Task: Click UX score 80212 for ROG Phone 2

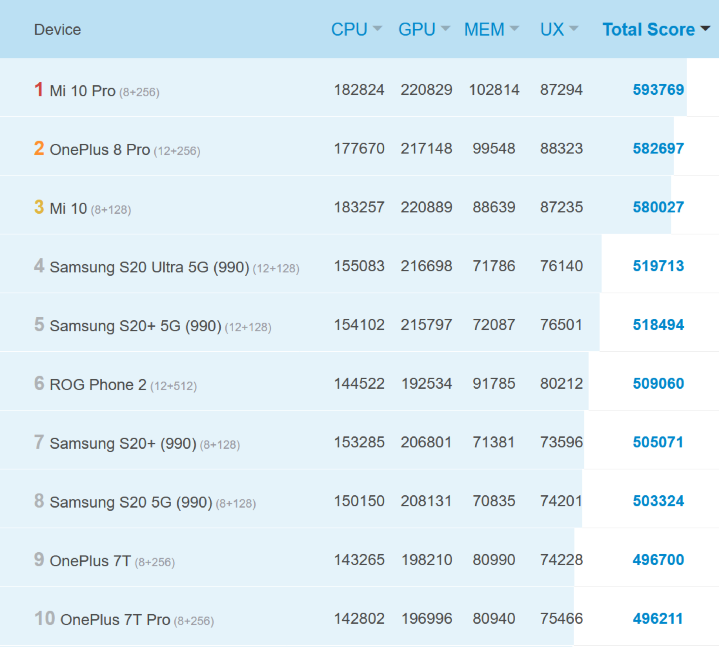Action: coord(561,383)
